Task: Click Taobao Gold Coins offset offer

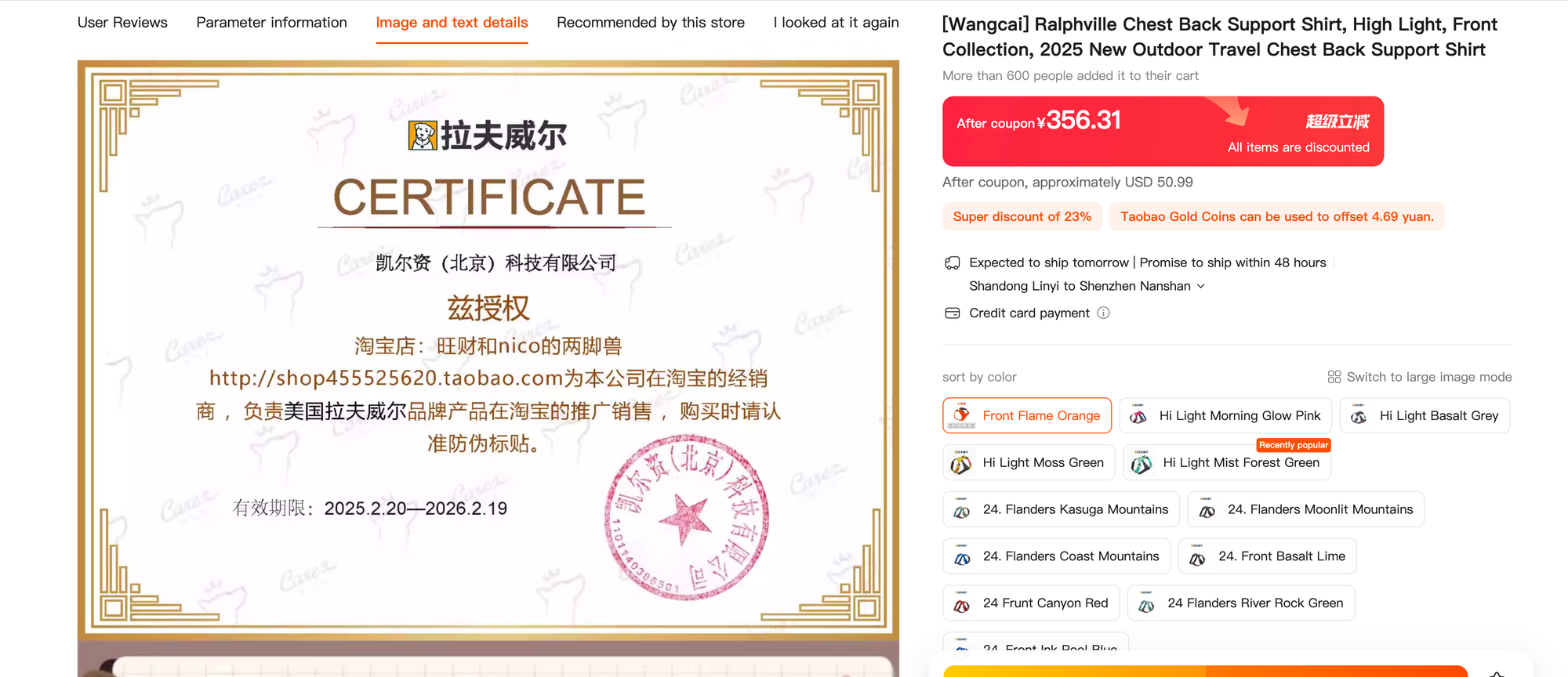Action: tap(1276, 216)
